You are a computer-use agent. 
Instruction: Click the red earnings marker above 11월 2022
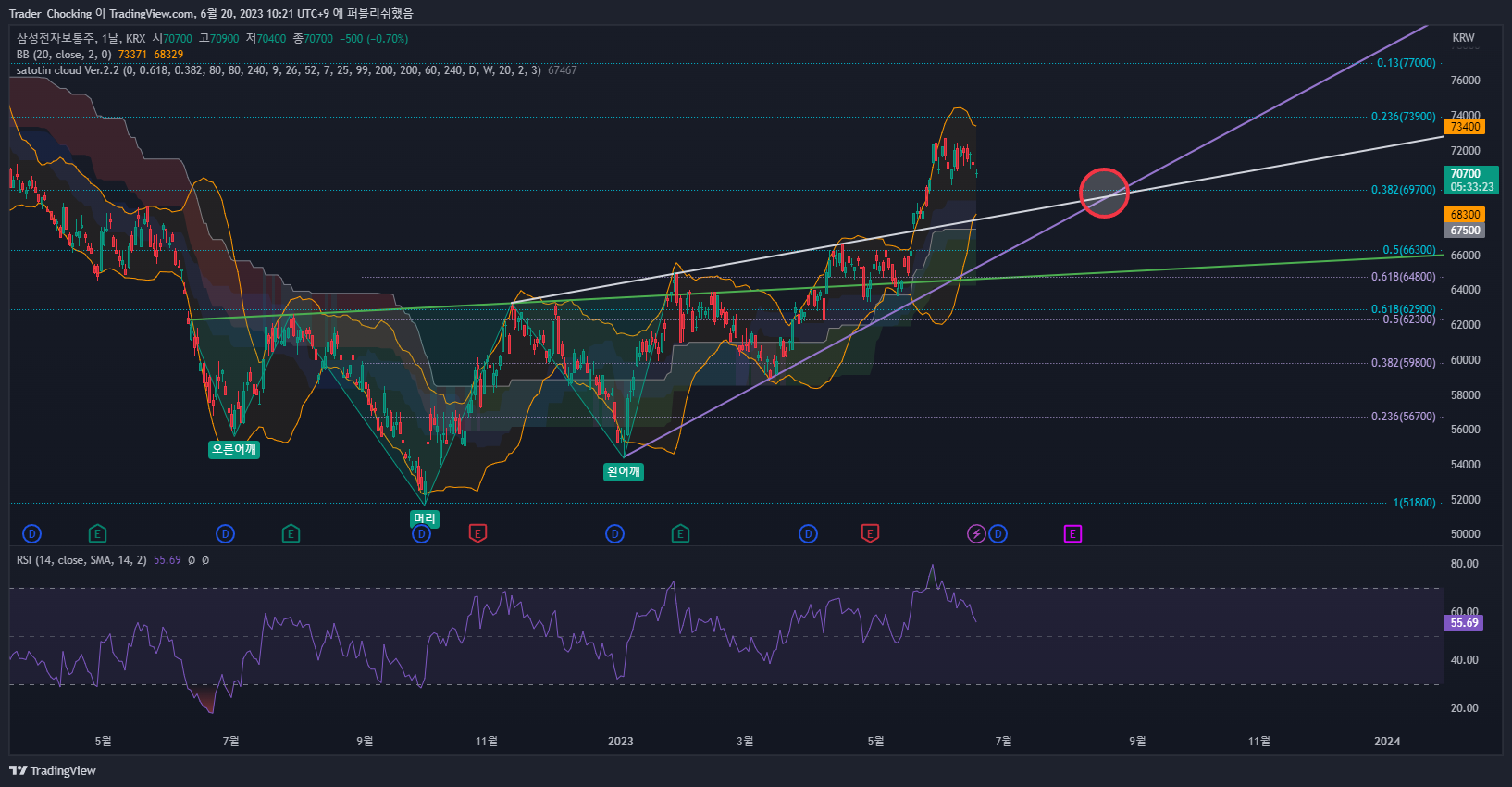(x=477, y=534)
